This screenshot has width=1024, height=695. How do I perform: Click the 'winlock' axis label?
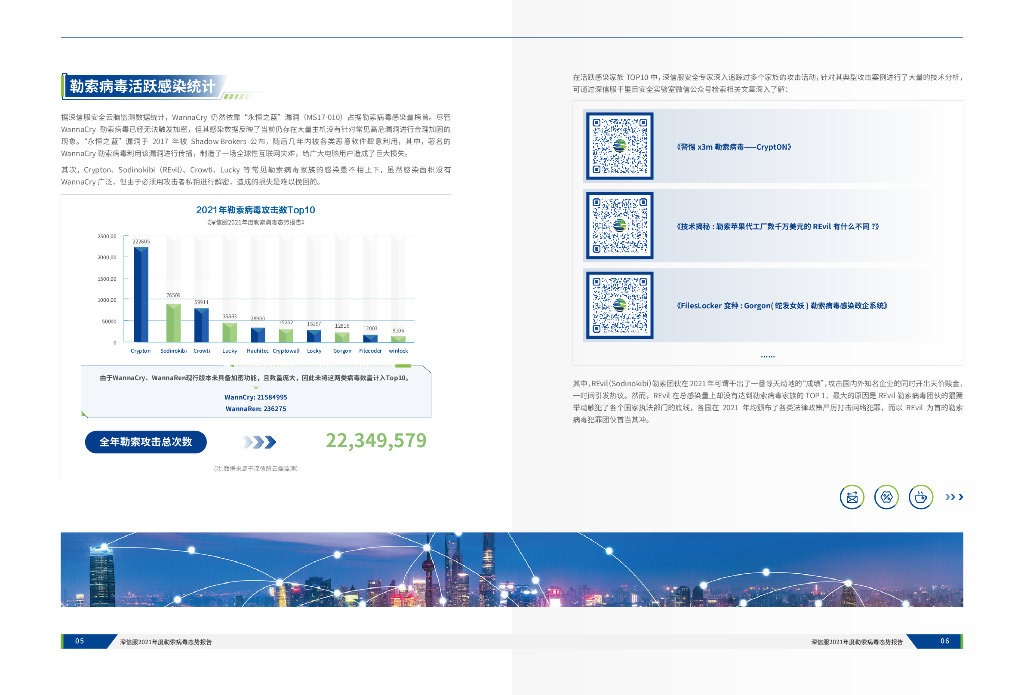pos(398,351)
